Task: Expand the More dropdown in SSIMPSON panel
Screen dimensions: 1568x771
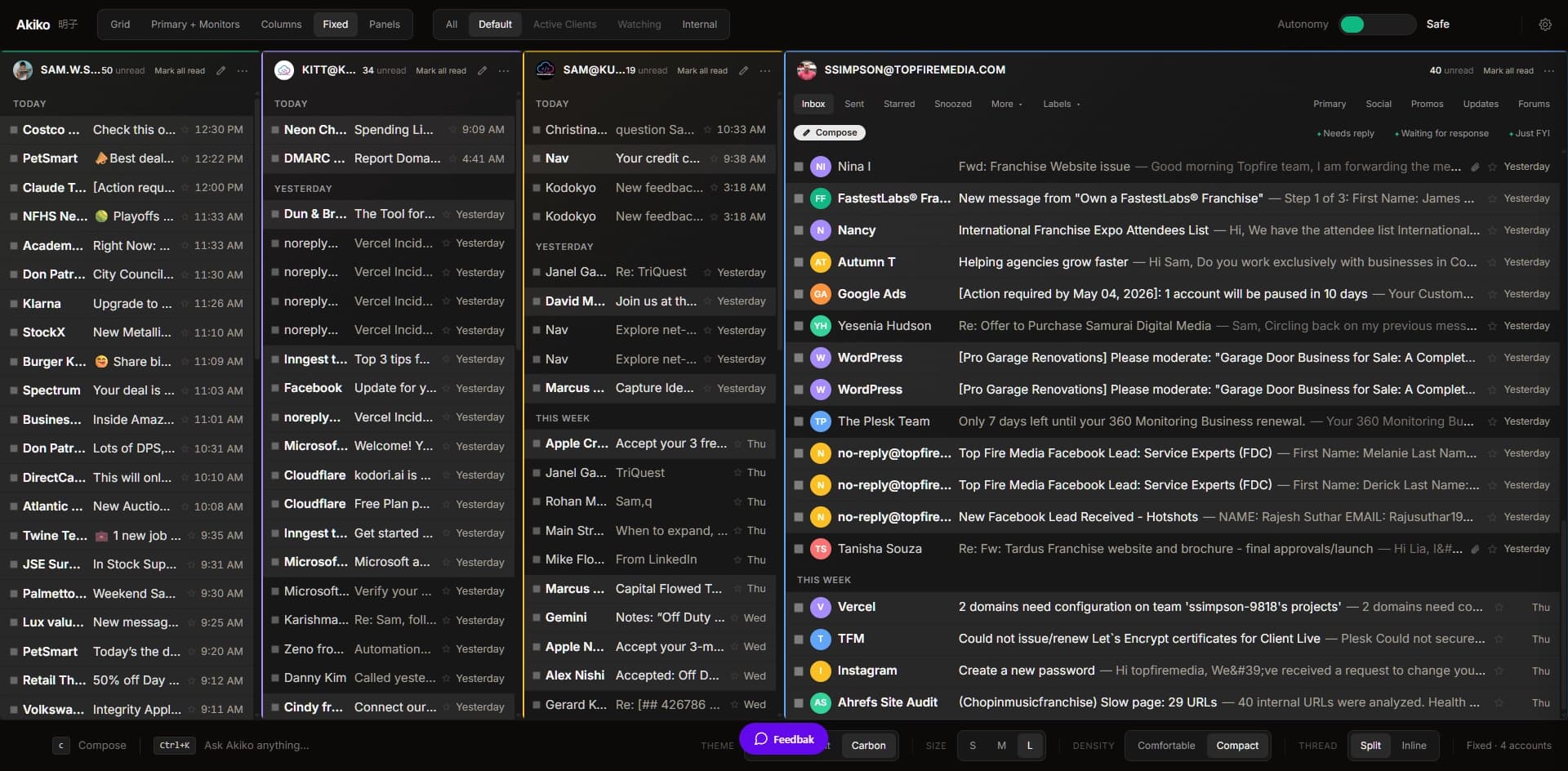Action: click(1006, 104)
